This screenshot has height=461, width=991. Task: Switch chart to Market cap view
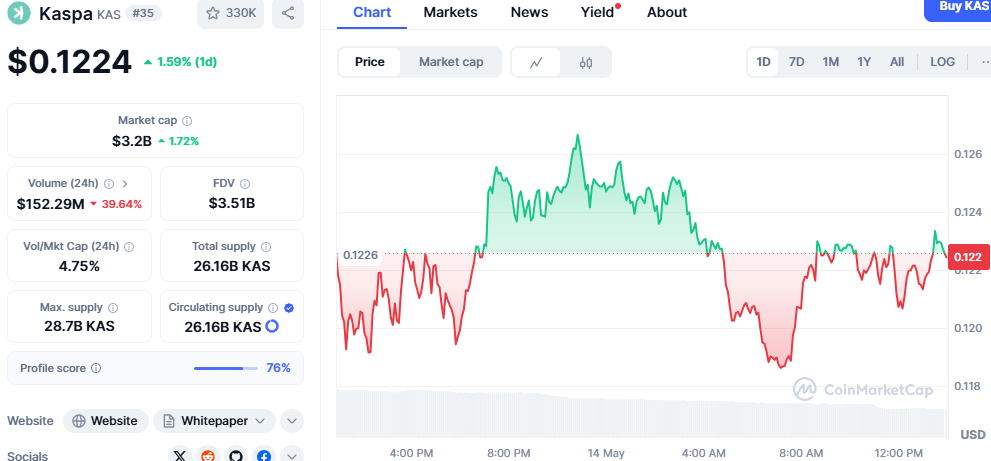pos(451,62)
